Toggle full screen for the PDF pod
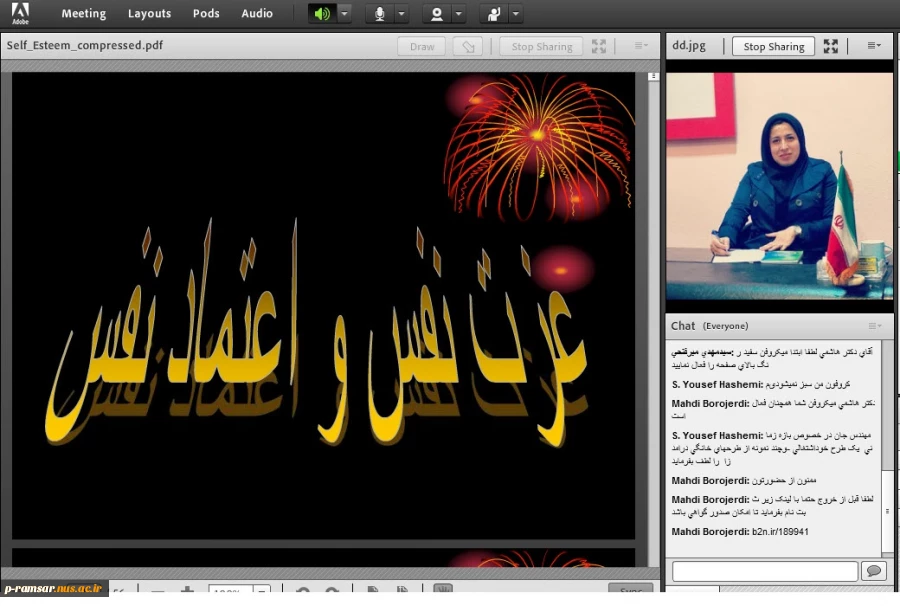The image size is (900, 606). pyautogui.click(x=599, y=46)
